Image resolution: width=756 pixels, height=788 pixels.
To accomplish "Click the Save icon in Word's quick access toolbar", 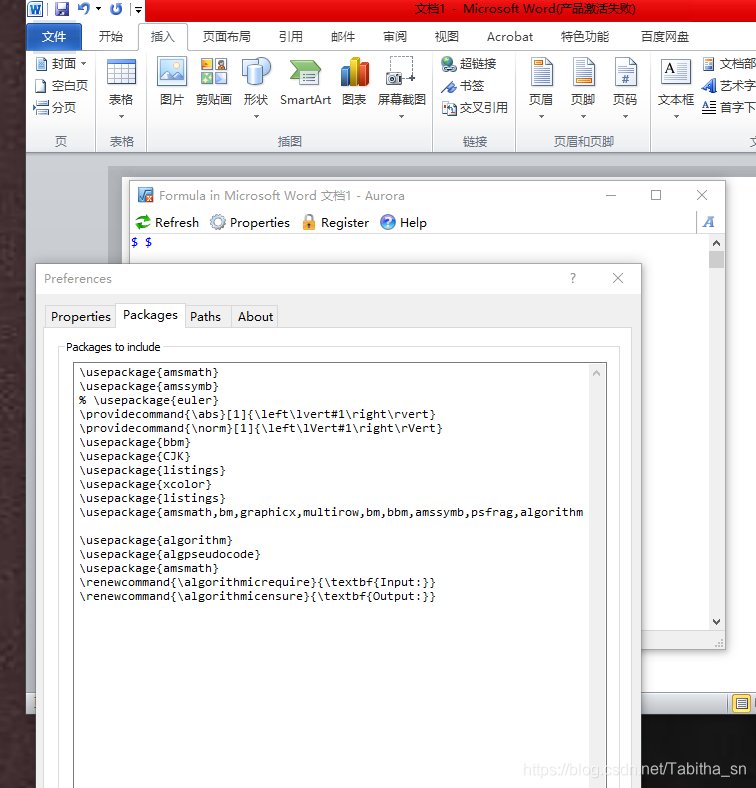I will (61, 9).
